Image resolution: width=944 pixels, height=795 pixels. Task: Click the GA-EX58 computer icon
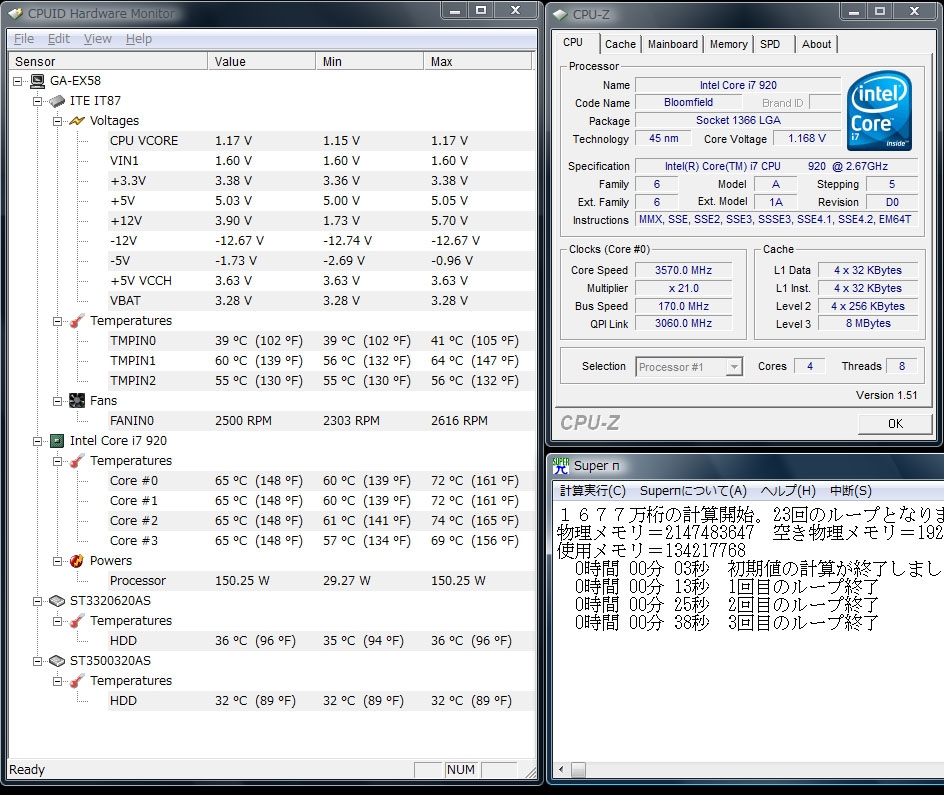(37, 81)
